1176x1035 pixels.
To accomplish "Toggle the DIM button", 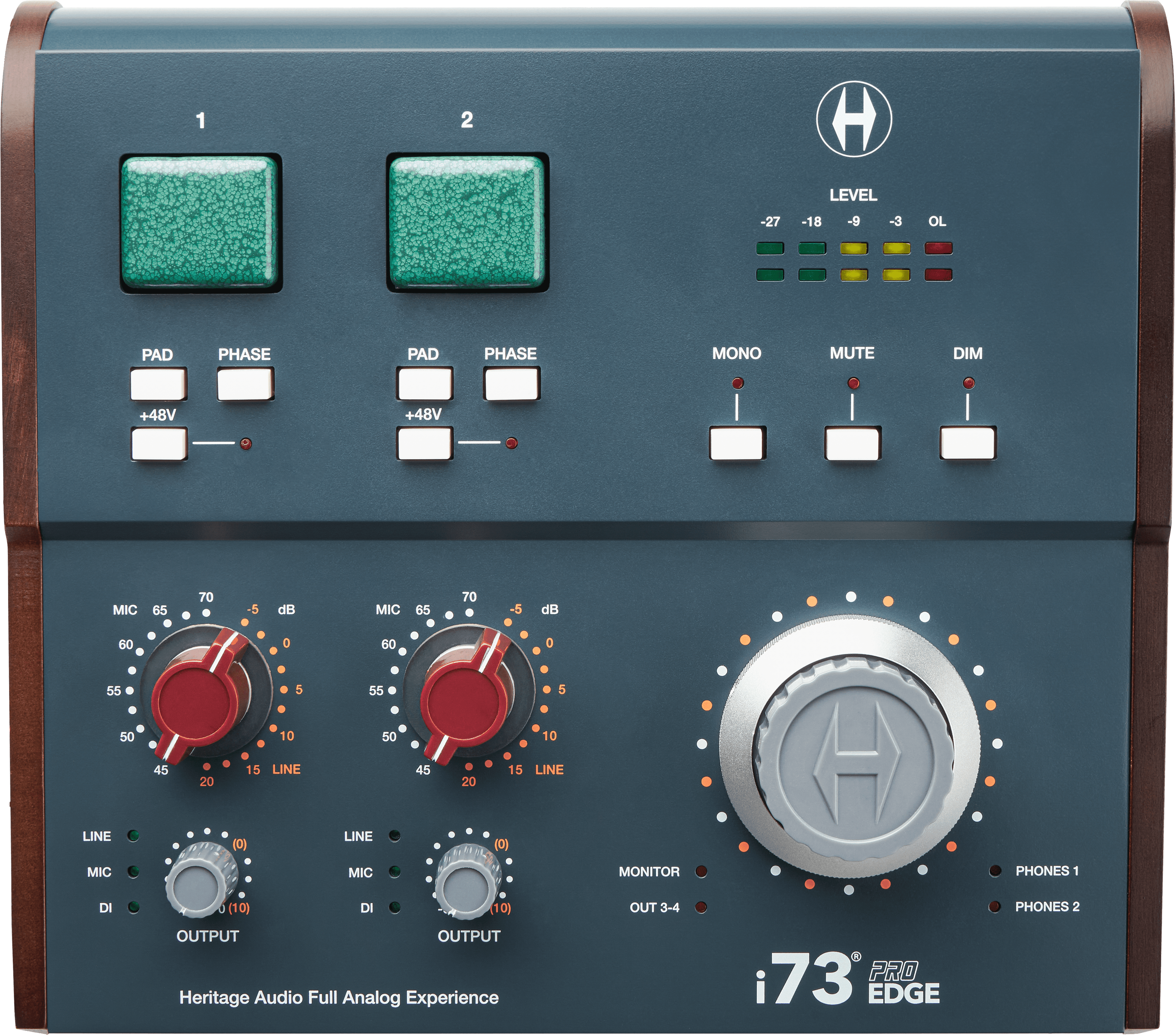I will (968, 443).
